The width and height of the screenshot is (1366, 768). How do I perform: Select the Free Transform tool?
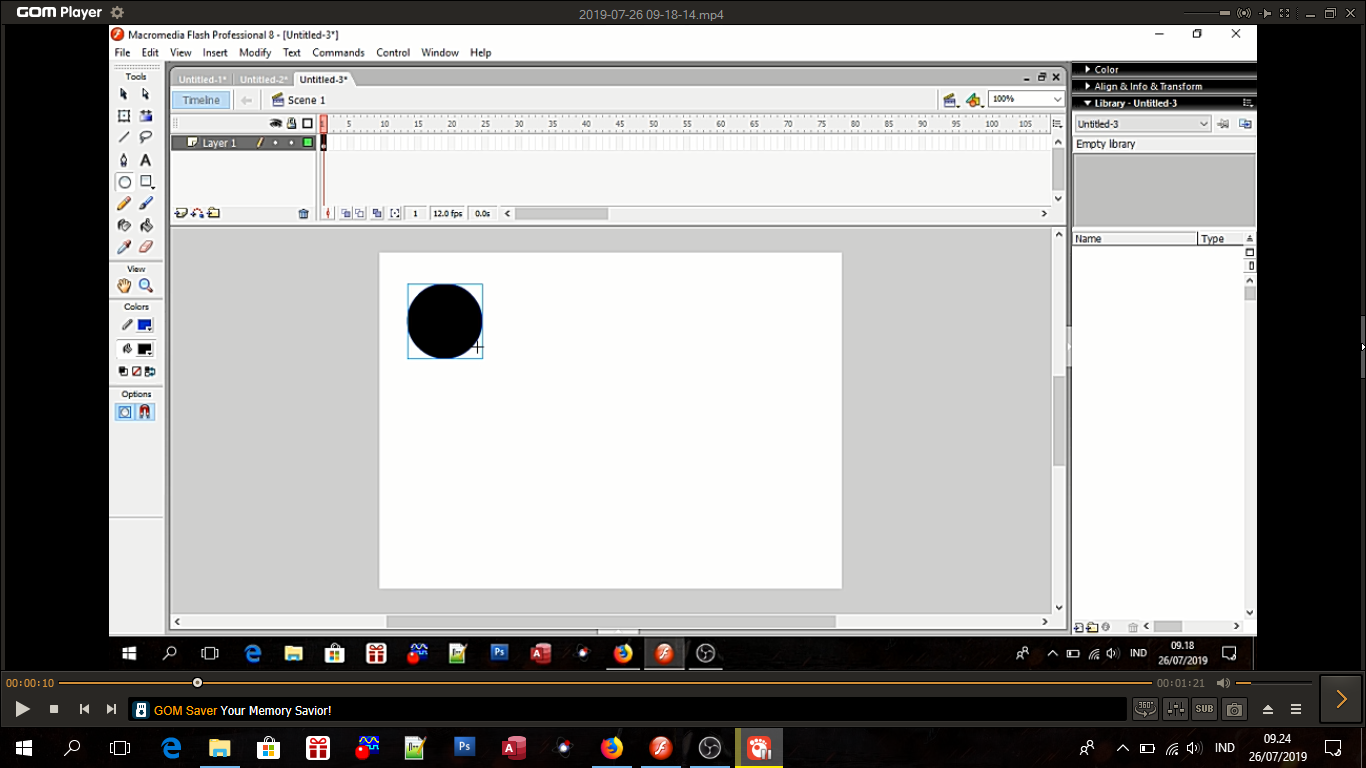click(124, 116)
